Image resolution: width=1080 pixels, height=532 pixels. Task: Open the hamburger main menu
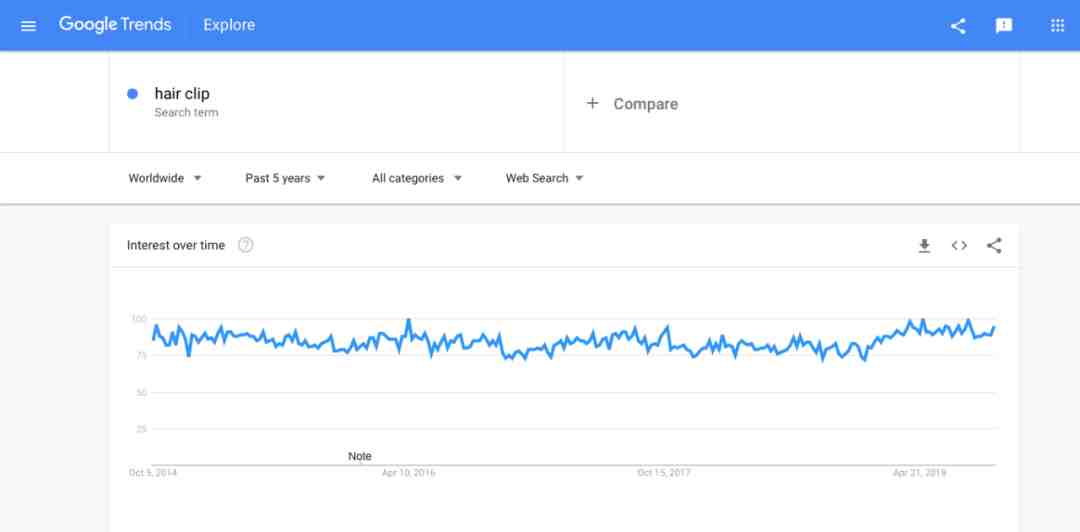click(28, 26)
